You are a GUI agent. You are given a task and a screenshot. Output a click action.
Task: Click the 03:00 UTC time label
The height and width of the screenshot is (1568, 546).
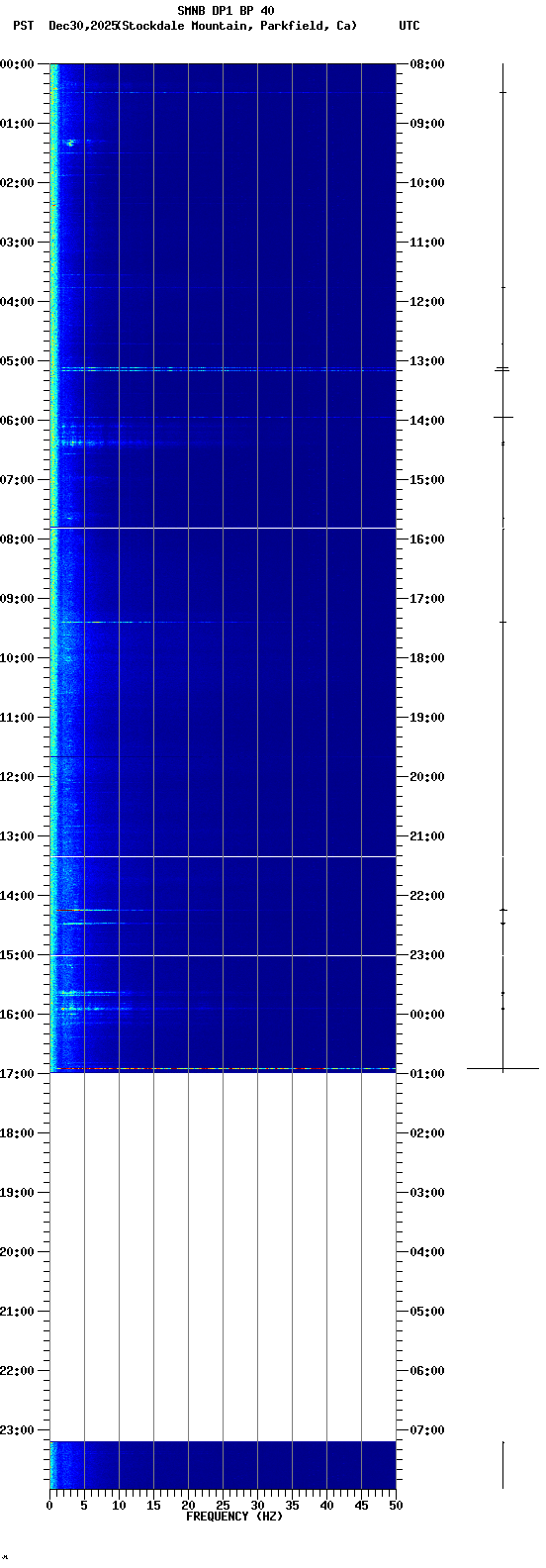coord(427,1193)
